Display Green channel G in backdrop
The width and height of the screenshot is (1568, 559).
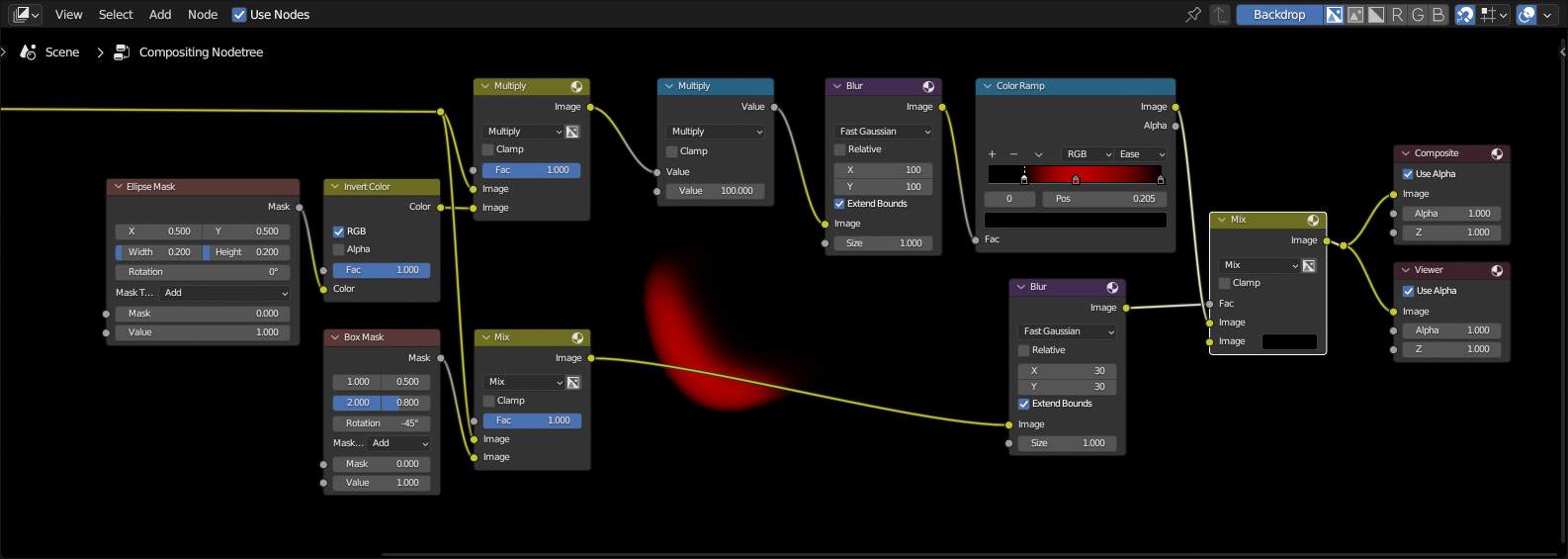1417,14
